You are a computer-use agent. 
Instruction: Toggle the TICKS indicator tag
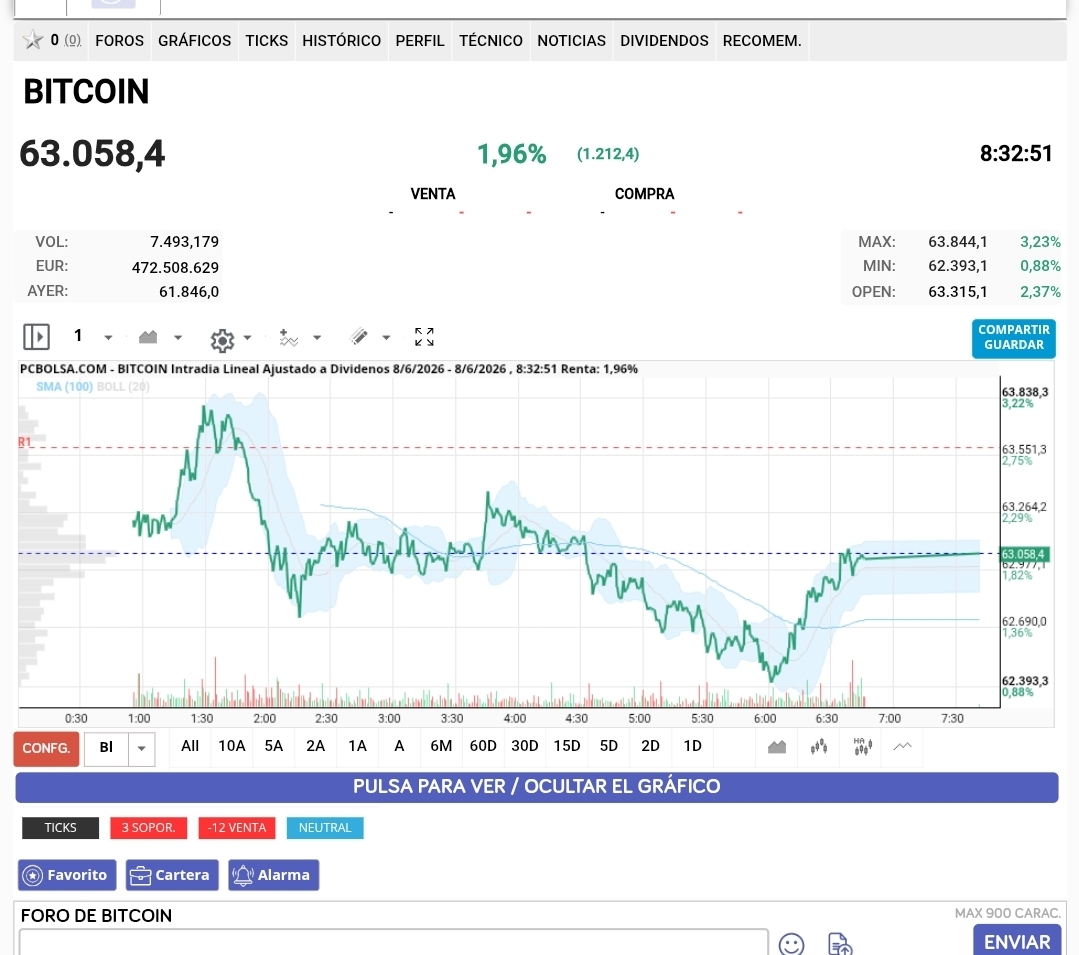61,828
